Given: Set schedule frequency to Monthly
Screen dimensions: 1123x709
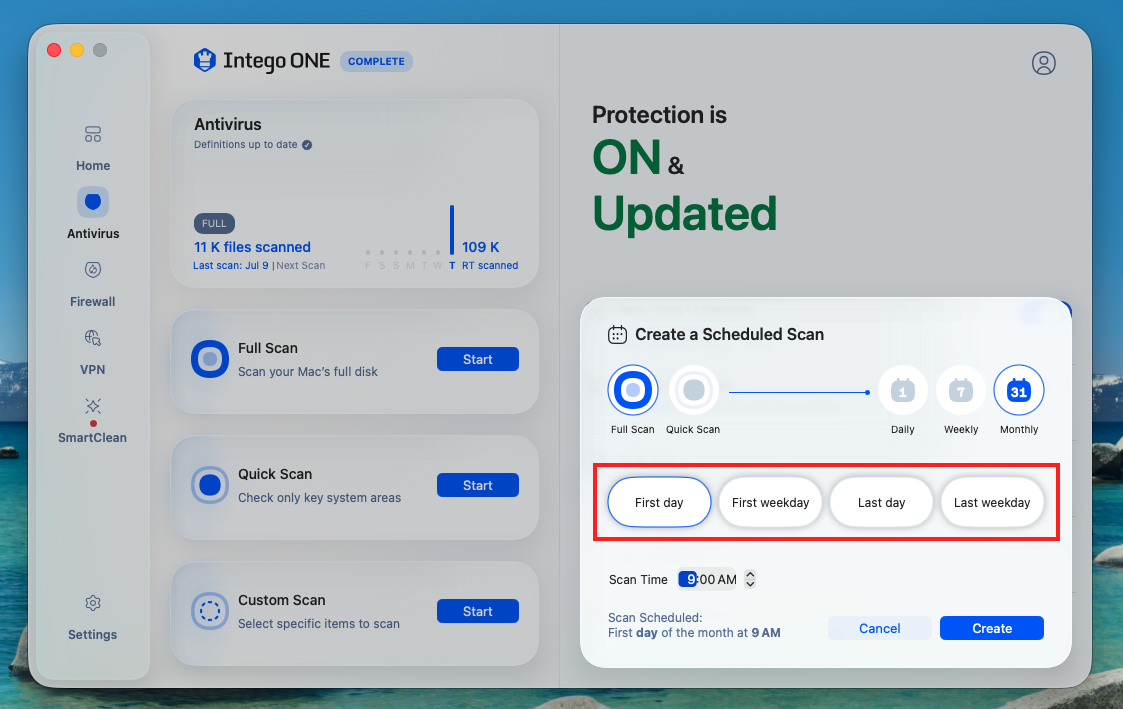Looking at the screenshot, I should (x=1018, y=391).
